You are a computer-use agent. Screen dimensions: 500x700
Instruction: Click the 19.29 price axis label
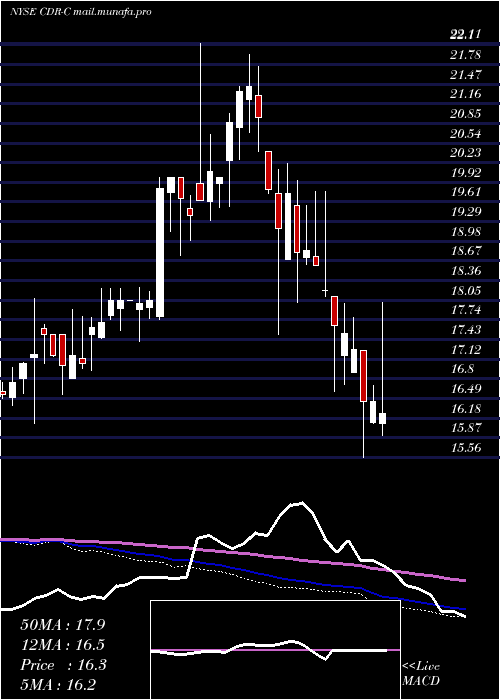(466, 211)
